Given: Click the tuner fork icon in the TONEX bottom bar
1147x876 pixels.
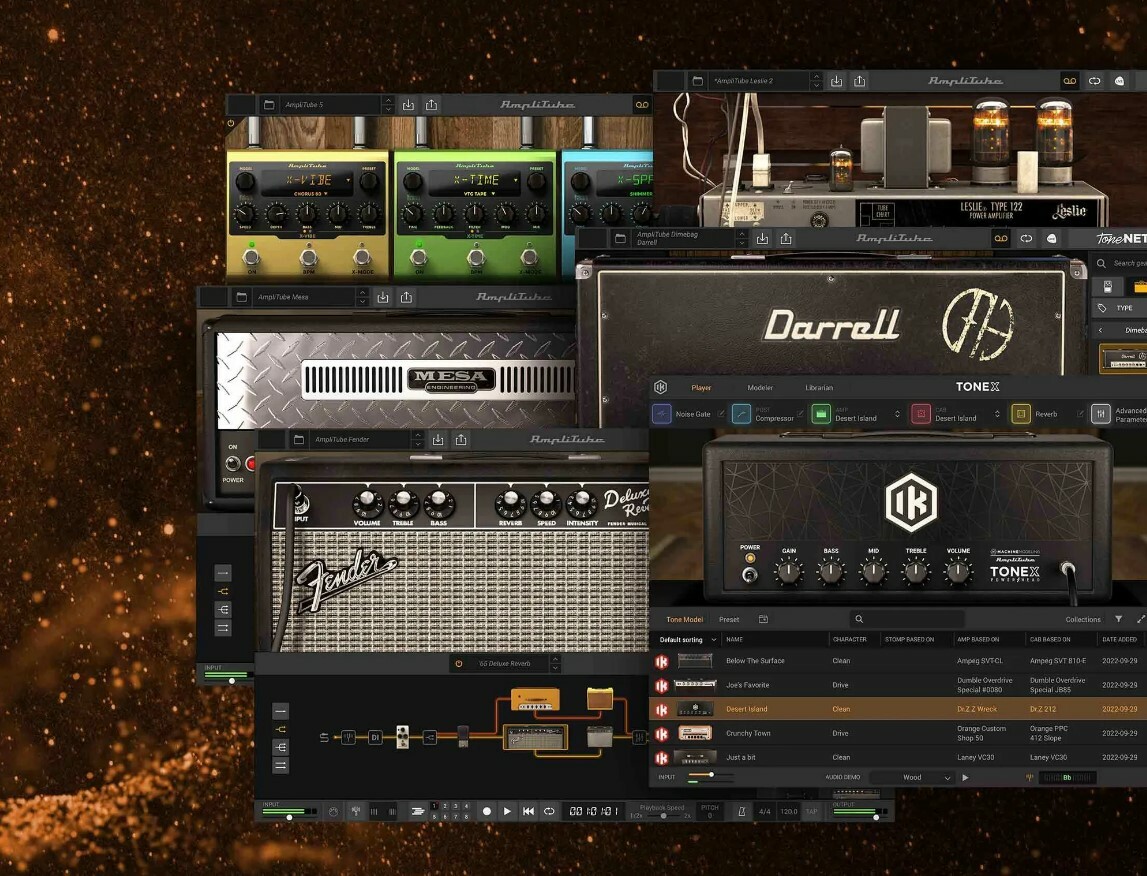Looking at the screenshot, I should 1029,777.
